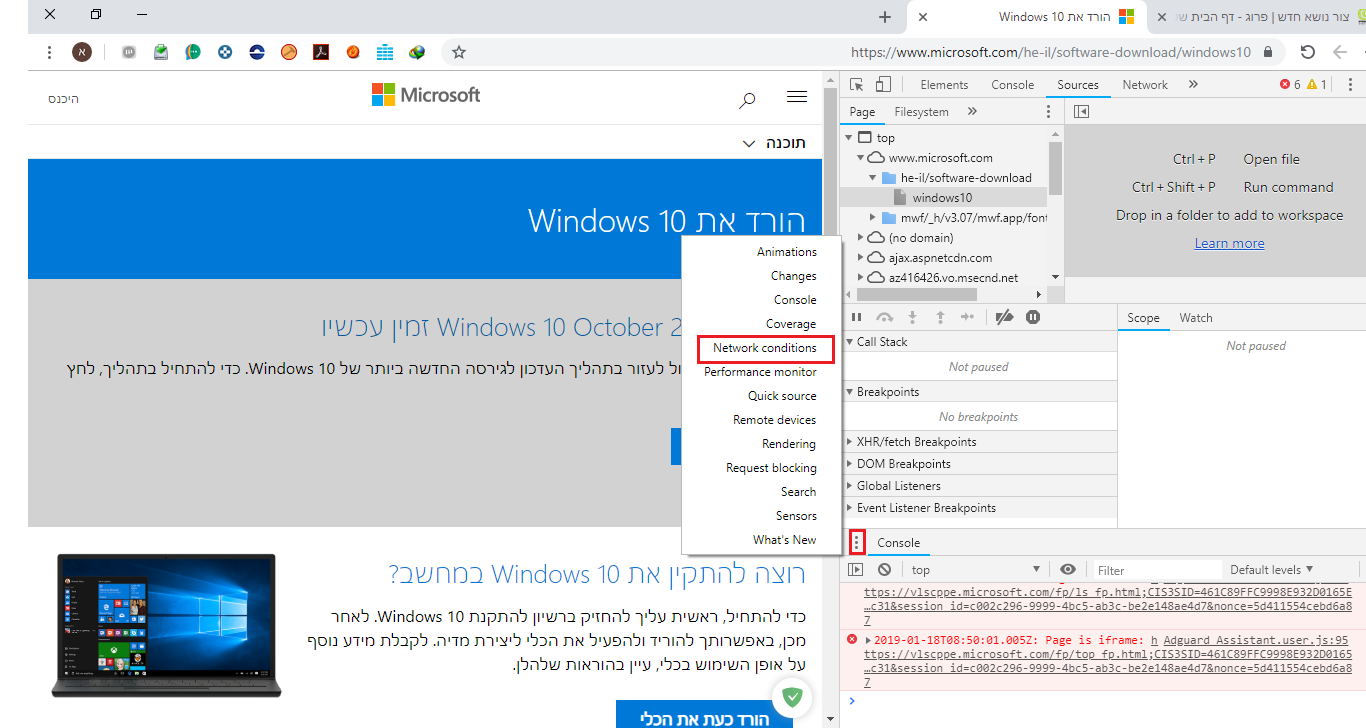The width and height of the screenshot is (1366, 728).
Task: Toggle the console sidebar
Action: point(855,570)
